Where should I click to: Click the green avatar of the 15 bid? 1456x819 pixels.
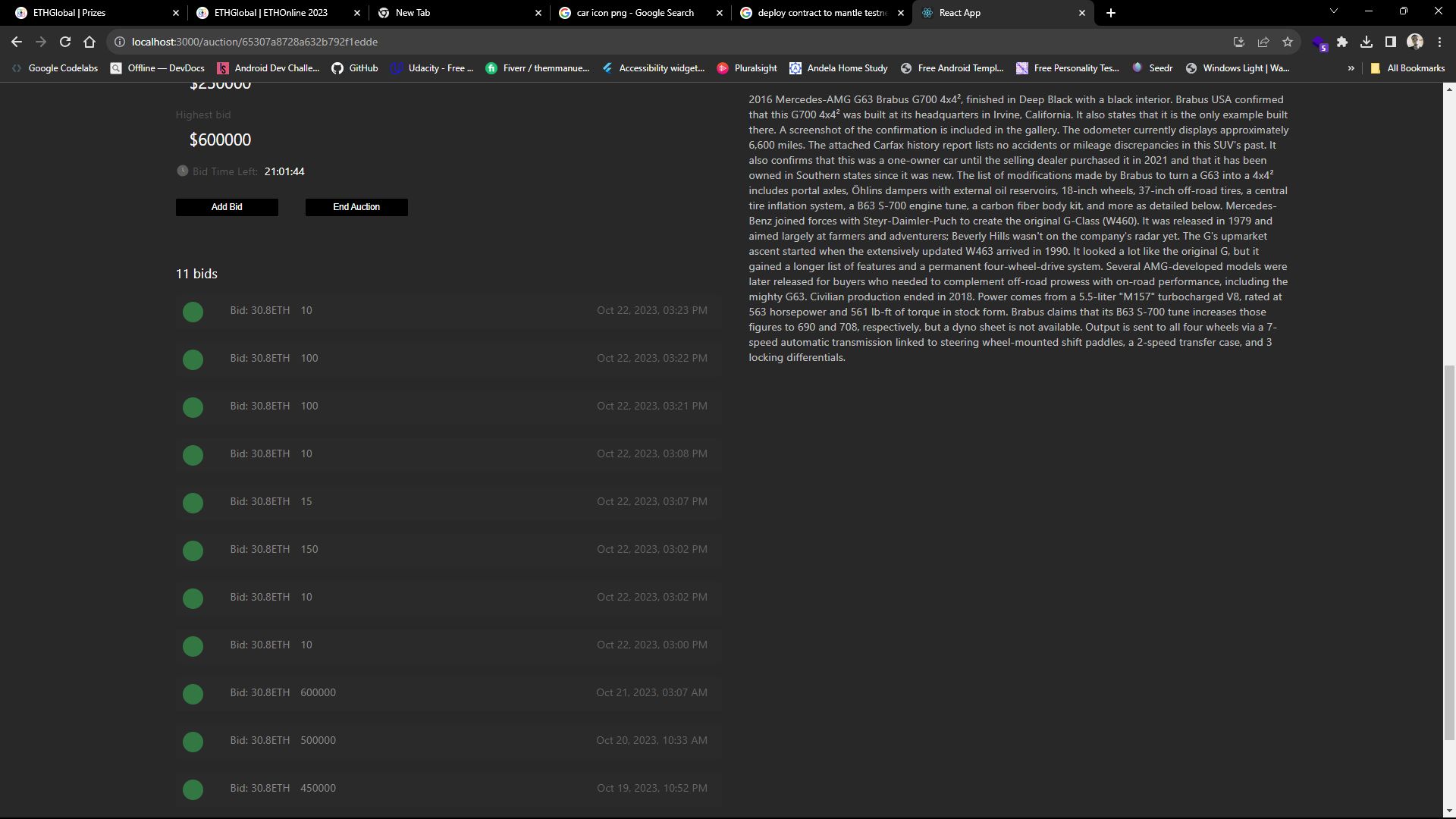click(x=193, y=503)
